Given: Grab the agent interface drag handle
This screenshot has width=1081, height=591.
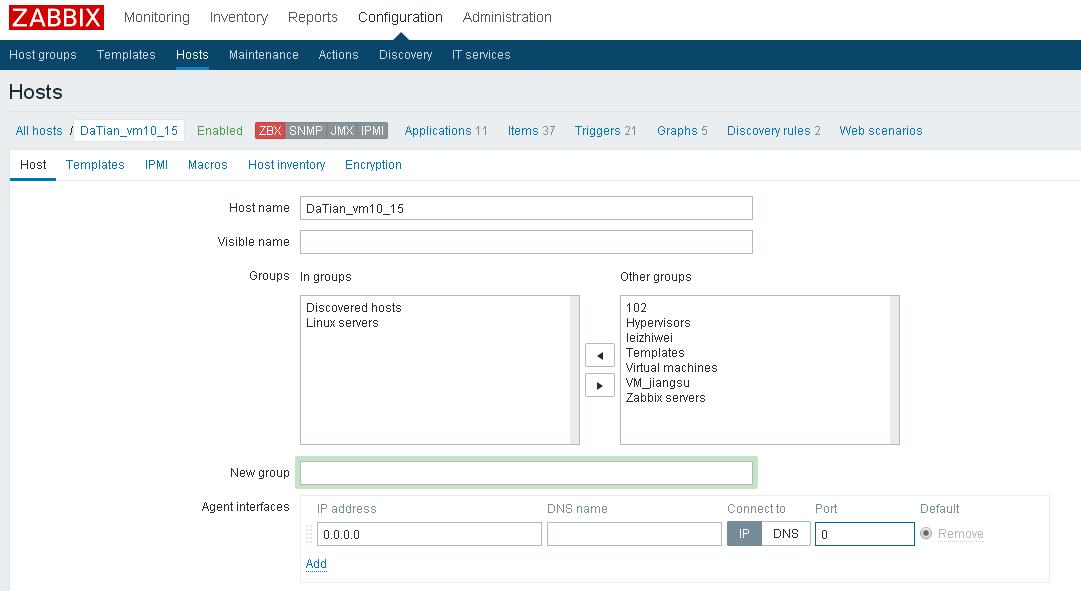Looking at the screenshot, I should [309, 534].
